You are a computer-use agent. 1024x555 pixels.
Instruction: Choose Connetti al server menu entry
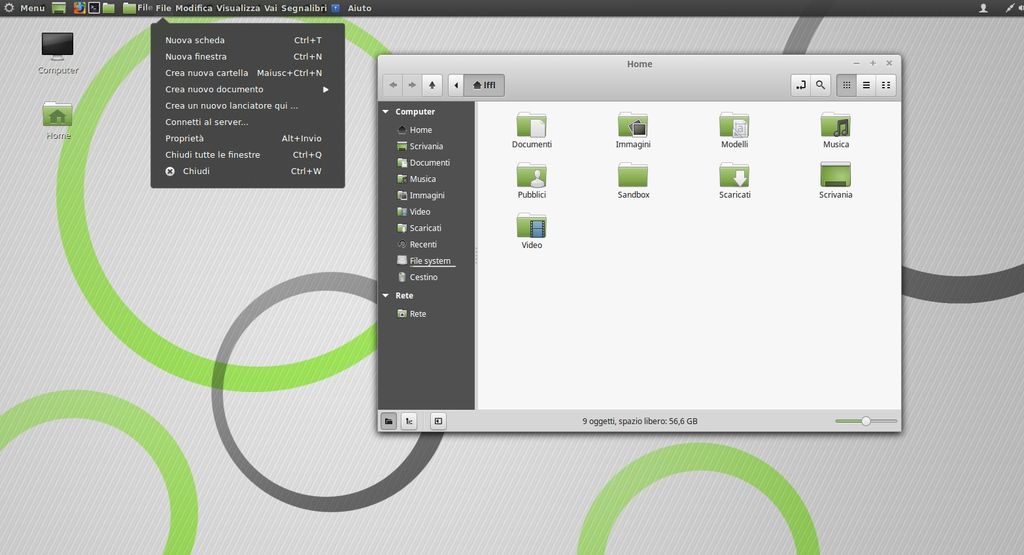(x=207, y=122)
